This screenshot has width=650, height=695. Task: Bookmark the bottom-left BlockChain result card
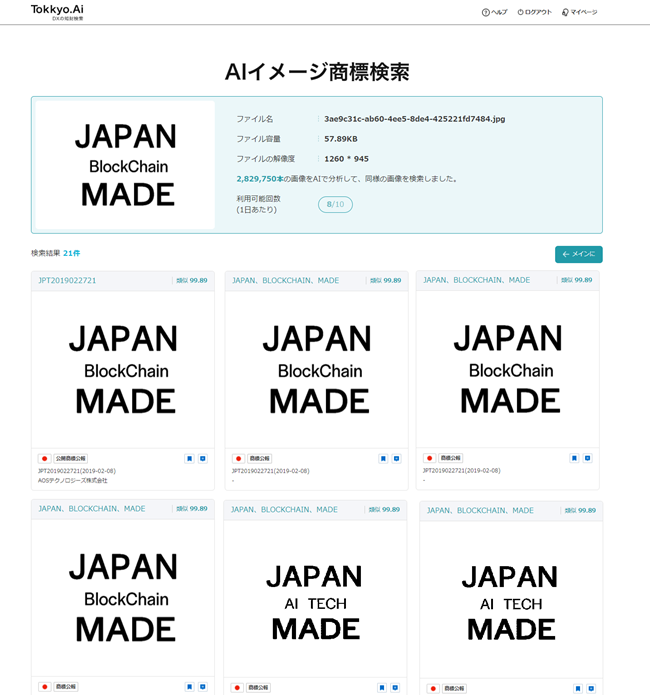[x=189, y=687]
